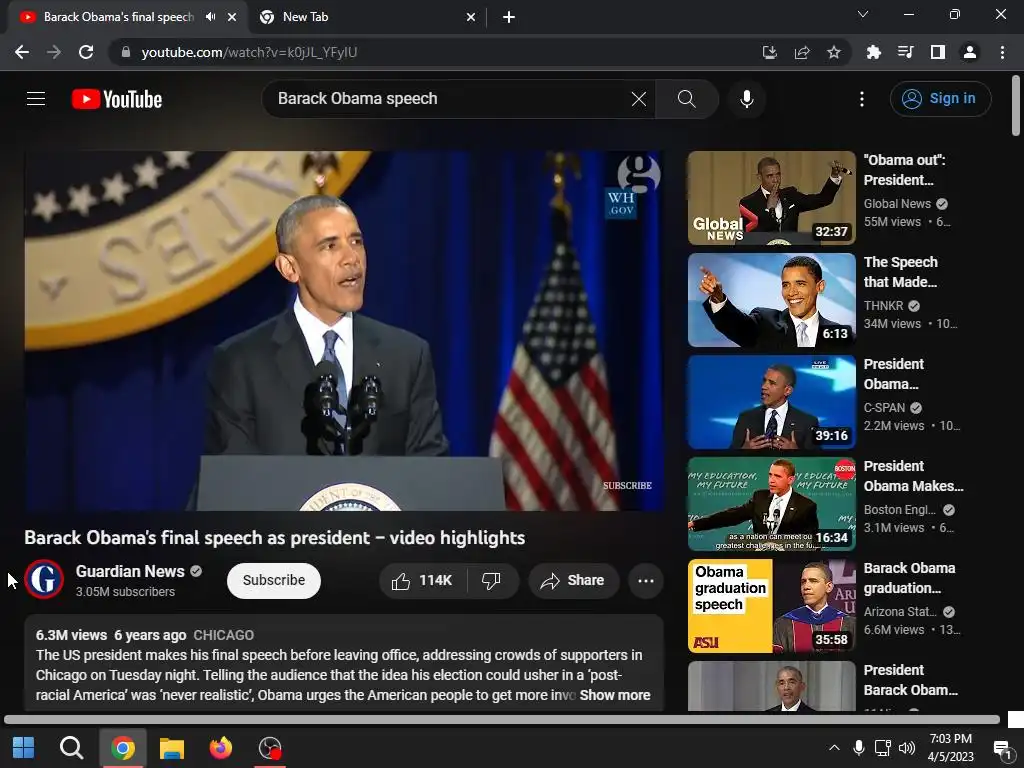The height and width of the screenshot is (768, 1024).
Task: Subscribe to Guardian News channel
Action: pyautogui.click(x=274, y=581)
